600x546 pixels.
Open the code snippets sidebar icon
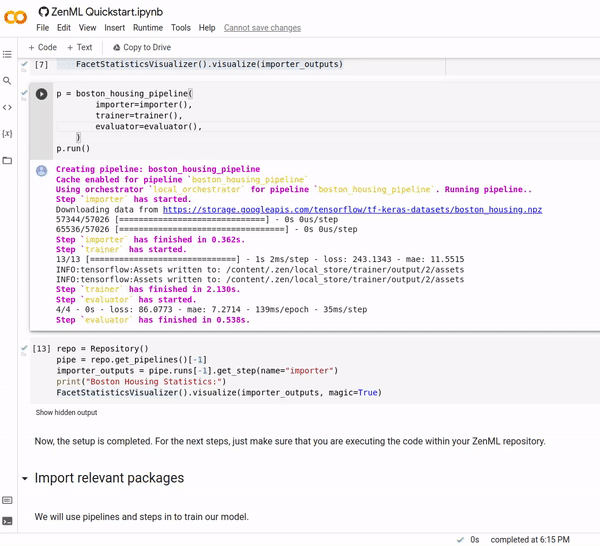pos(7,107)
